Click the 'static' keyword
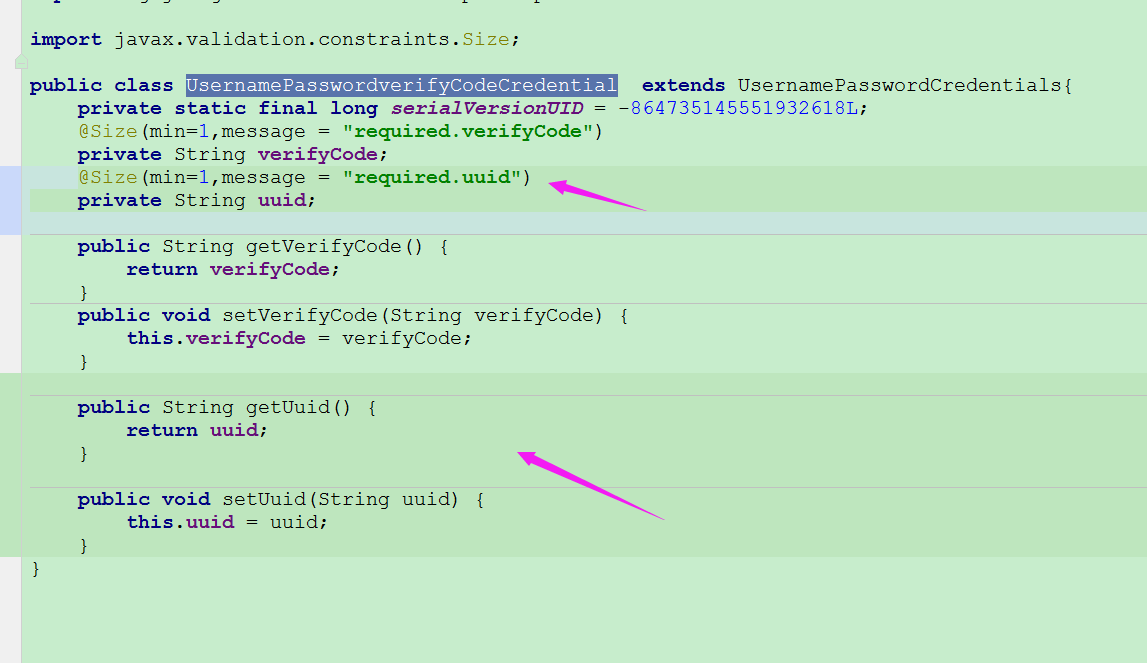 click(x=210, y=109)
